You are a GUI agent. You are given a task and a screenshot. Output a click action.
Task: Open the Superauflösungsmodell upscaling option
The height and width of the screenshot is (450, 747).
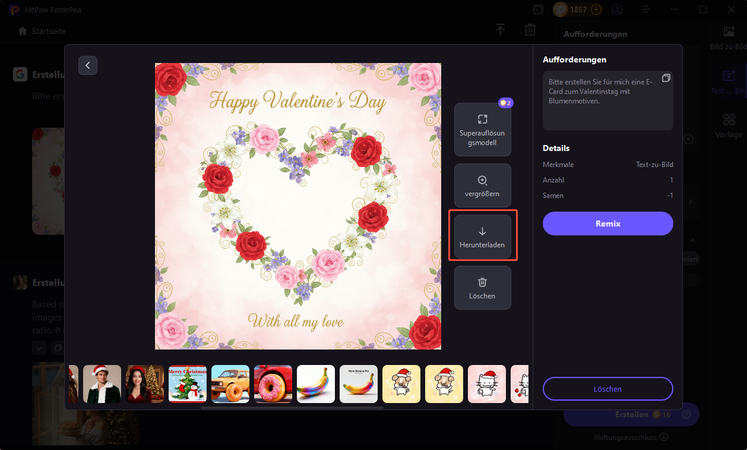click(x=482, y=131)
